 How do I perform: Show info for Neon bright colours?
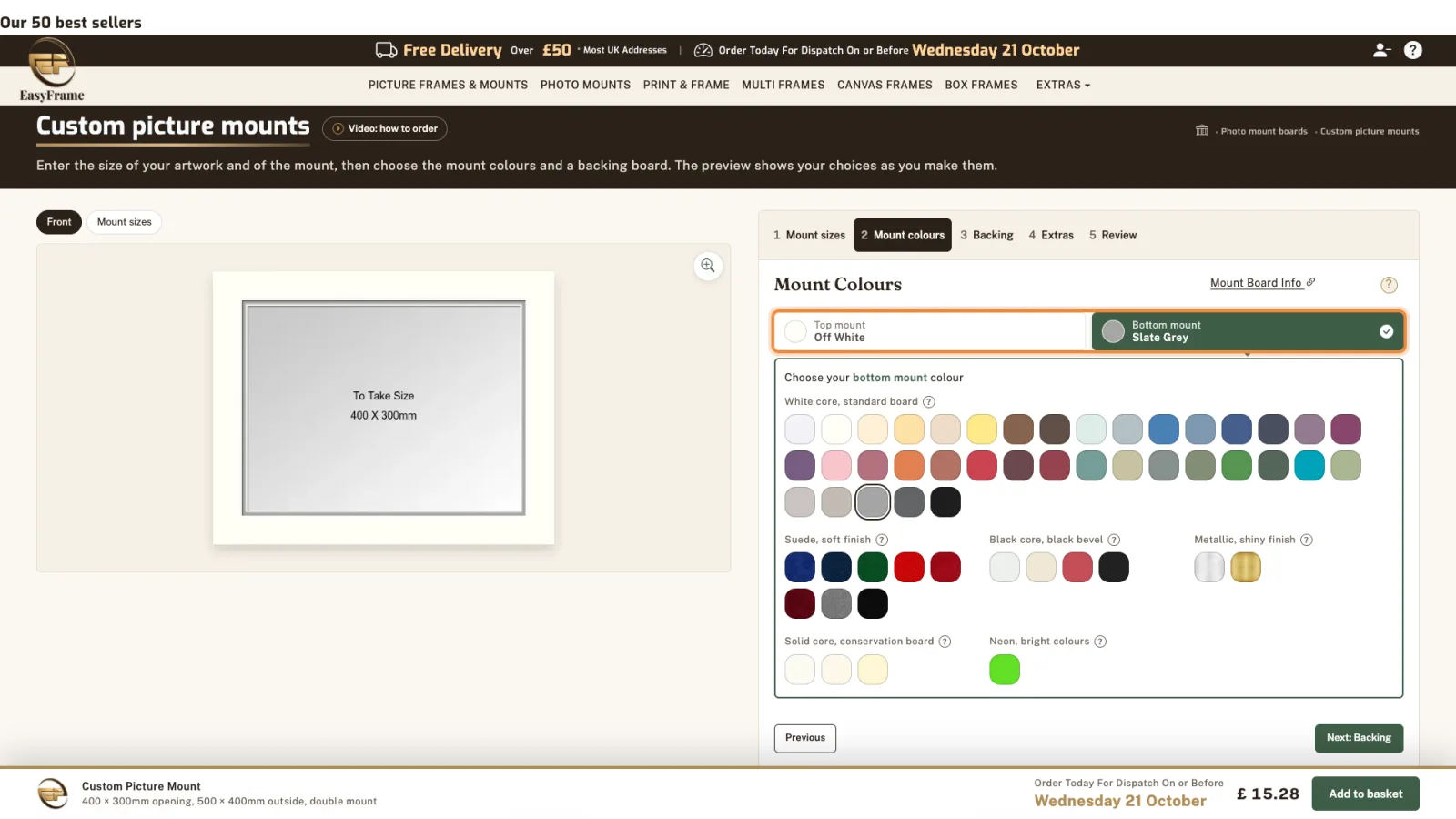tap(1100, 642)
